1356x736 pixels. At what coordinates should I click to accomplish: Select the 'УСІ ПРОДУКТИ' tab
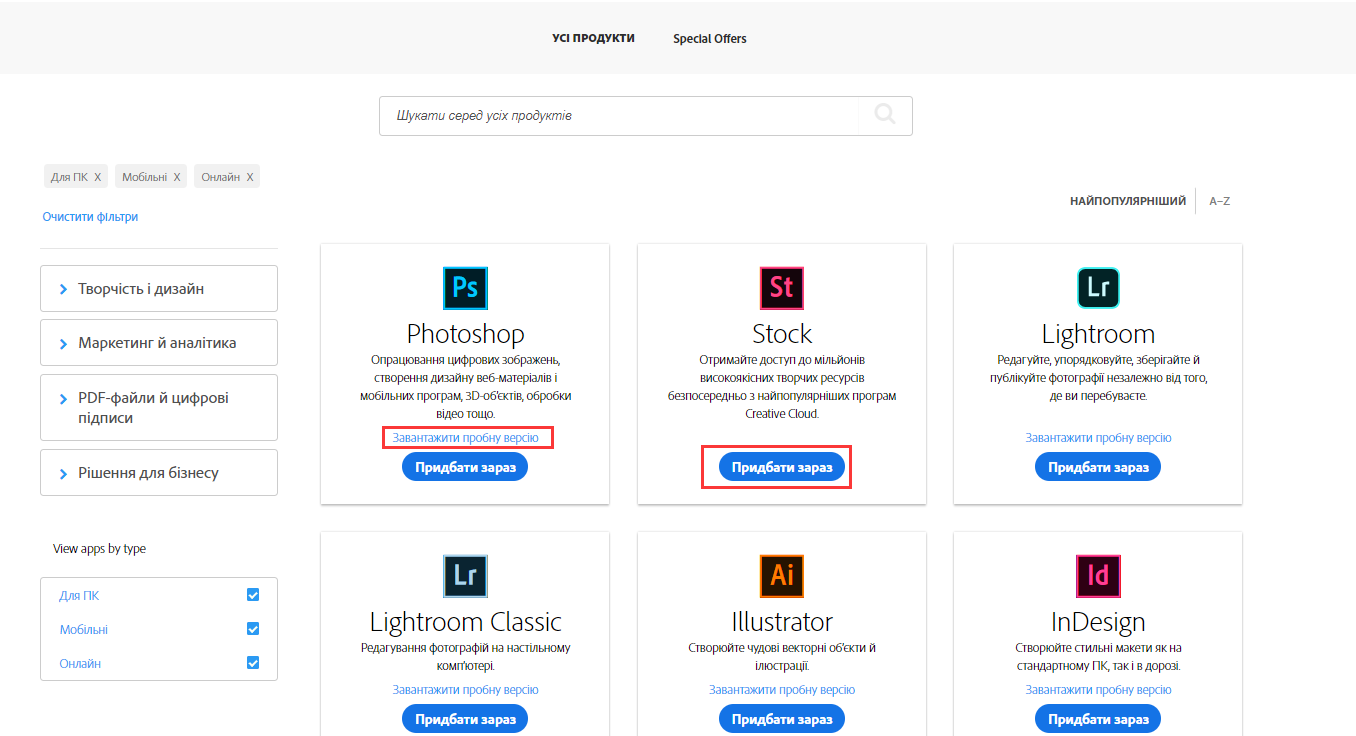point(592,38)
